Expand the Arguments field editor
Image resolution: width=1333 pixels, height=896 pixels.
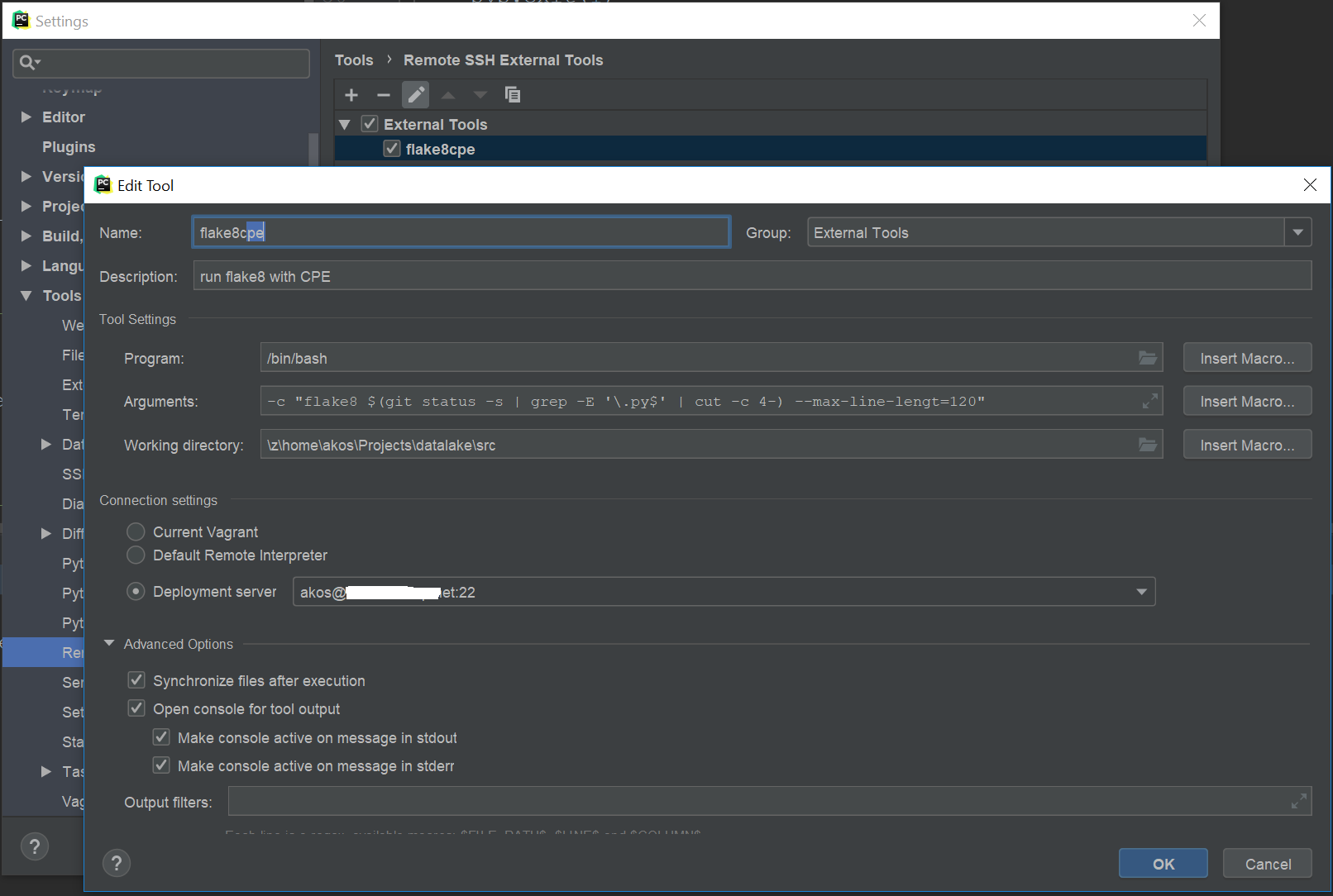[1149, 401]
